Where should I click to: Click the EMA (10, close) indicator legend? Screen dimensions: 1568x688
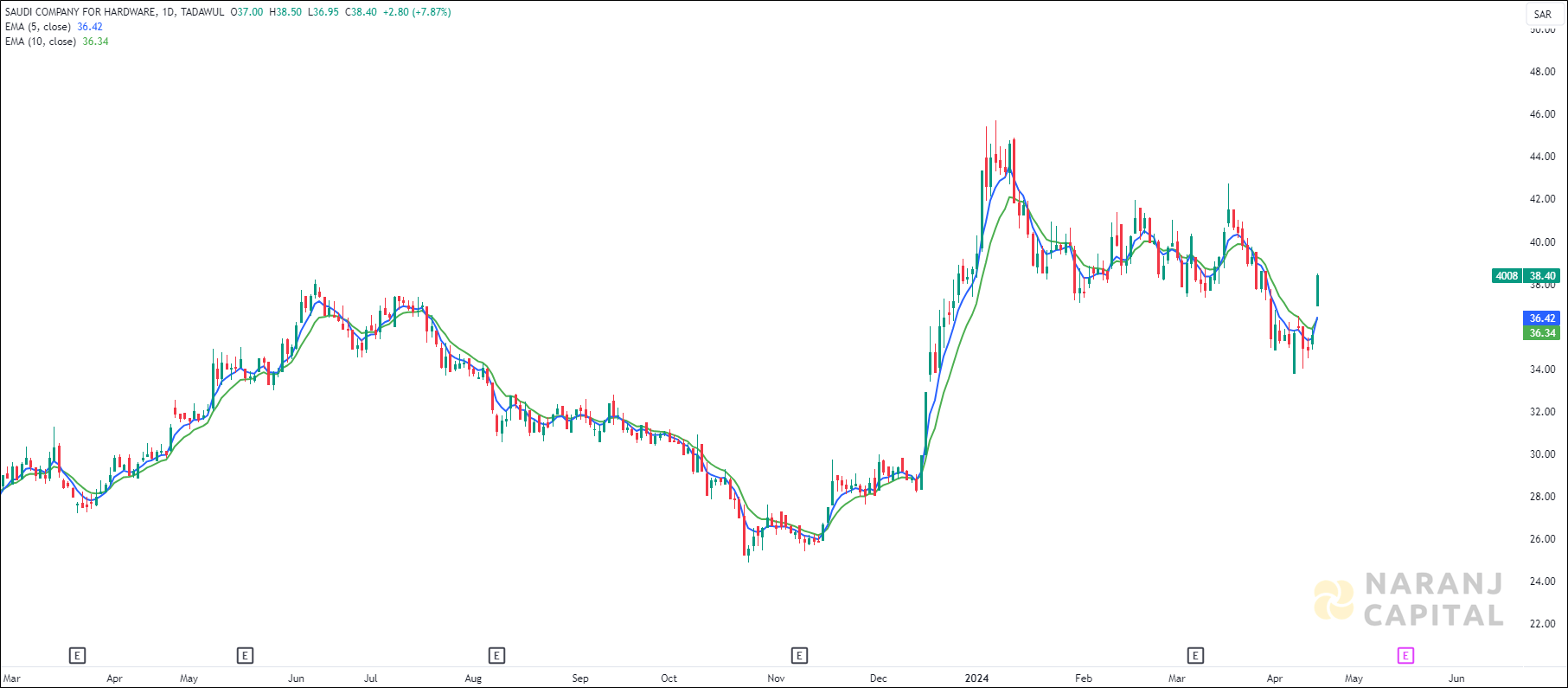tap(57, 42)
